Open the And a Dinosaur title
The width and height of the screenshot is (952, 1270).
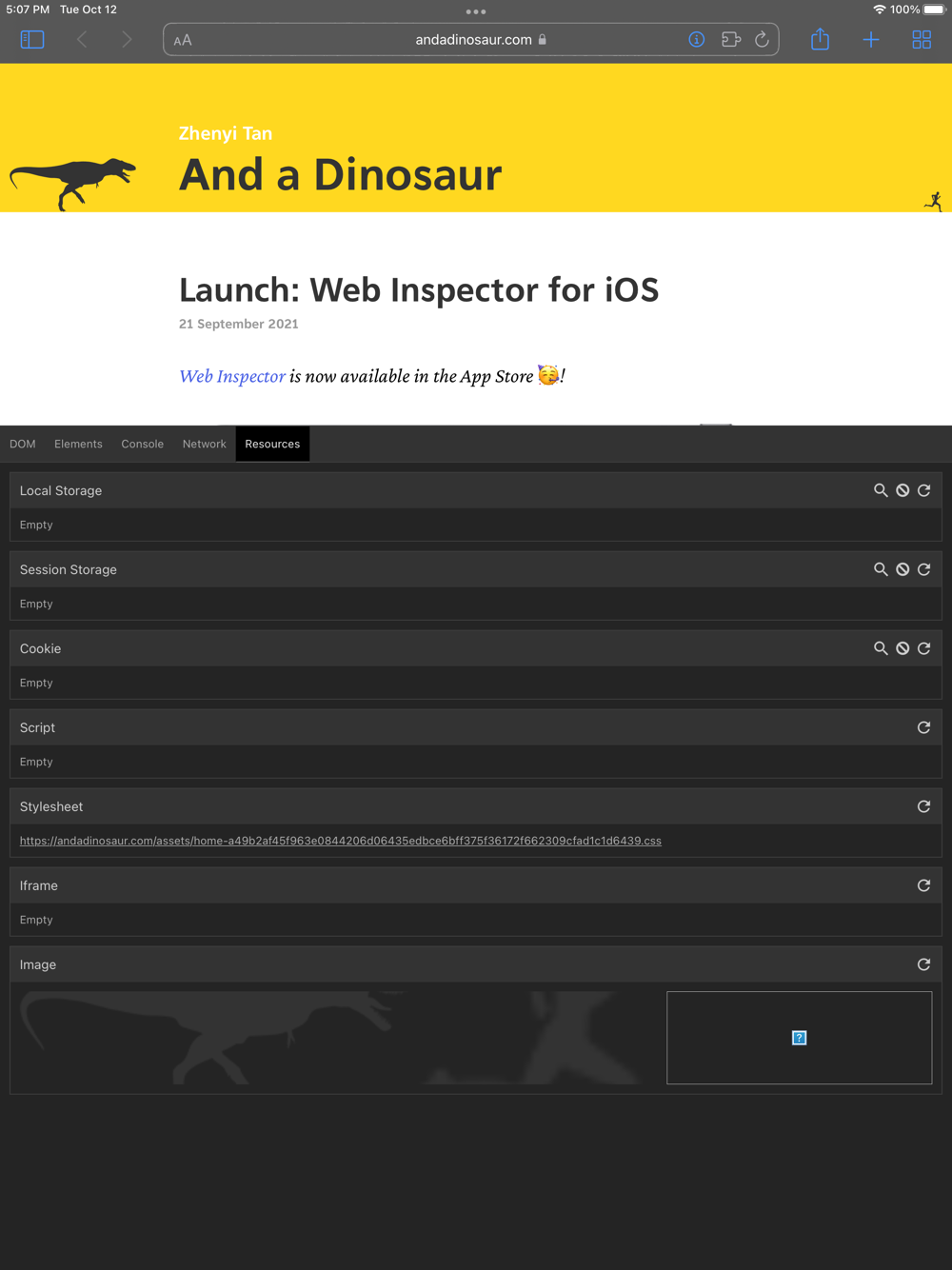pos(340,175)
